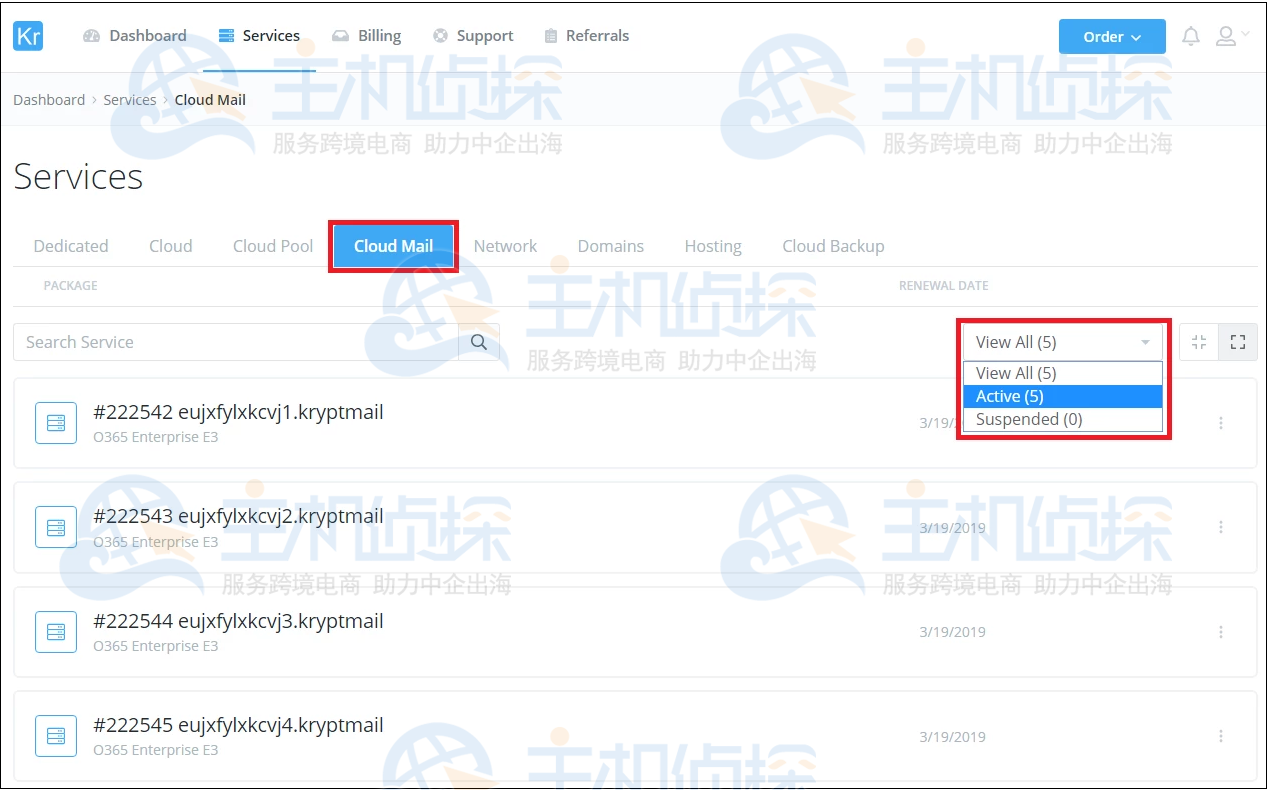The image size is (1268, 790).
Task: Switch to the Domains tab
Action: 611,246
